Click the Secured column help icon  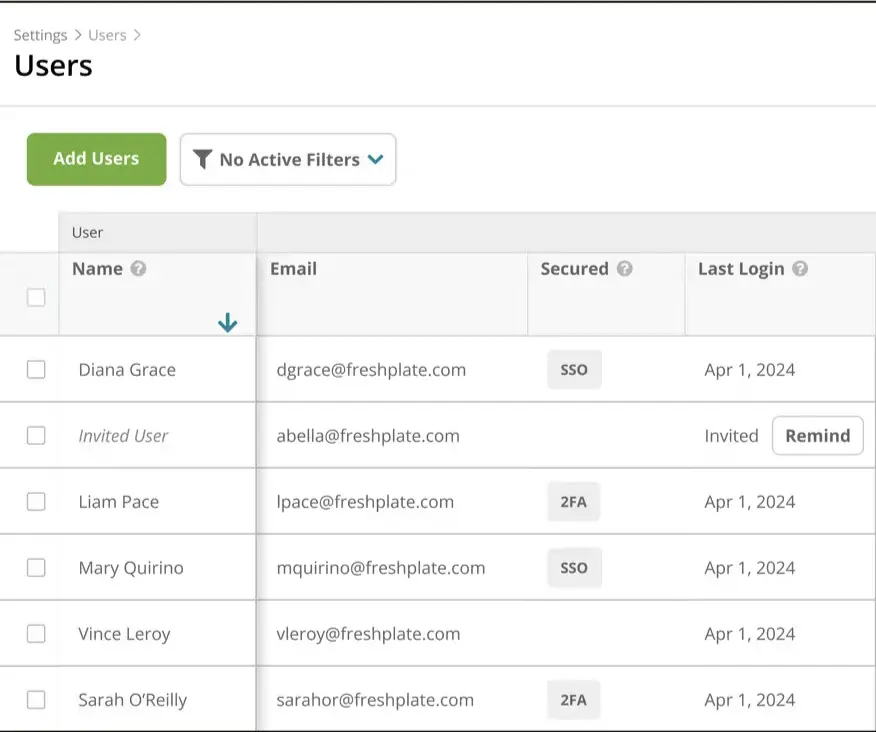(624, 268)
